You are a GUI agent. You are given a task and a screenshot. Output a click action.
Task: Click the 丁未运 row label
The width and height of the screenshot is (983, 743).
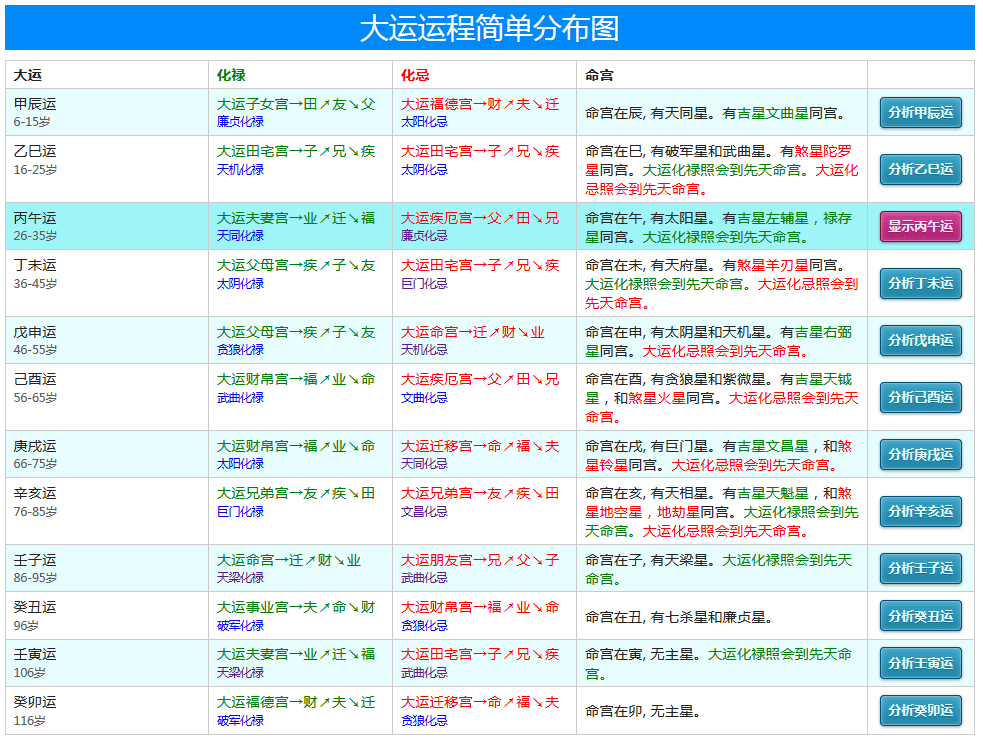(x=35, y=265)
